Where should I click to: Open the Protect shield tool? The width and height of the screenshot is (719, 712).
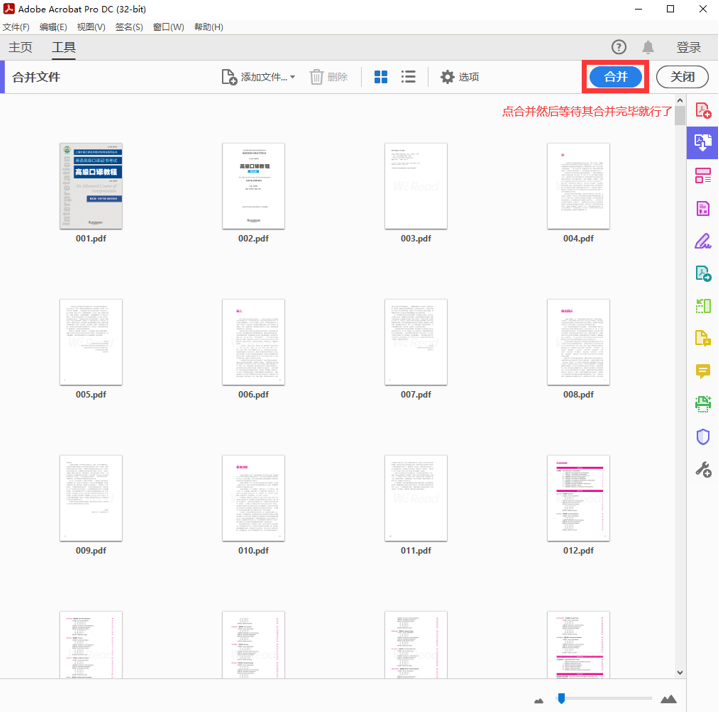coord(702,436)
